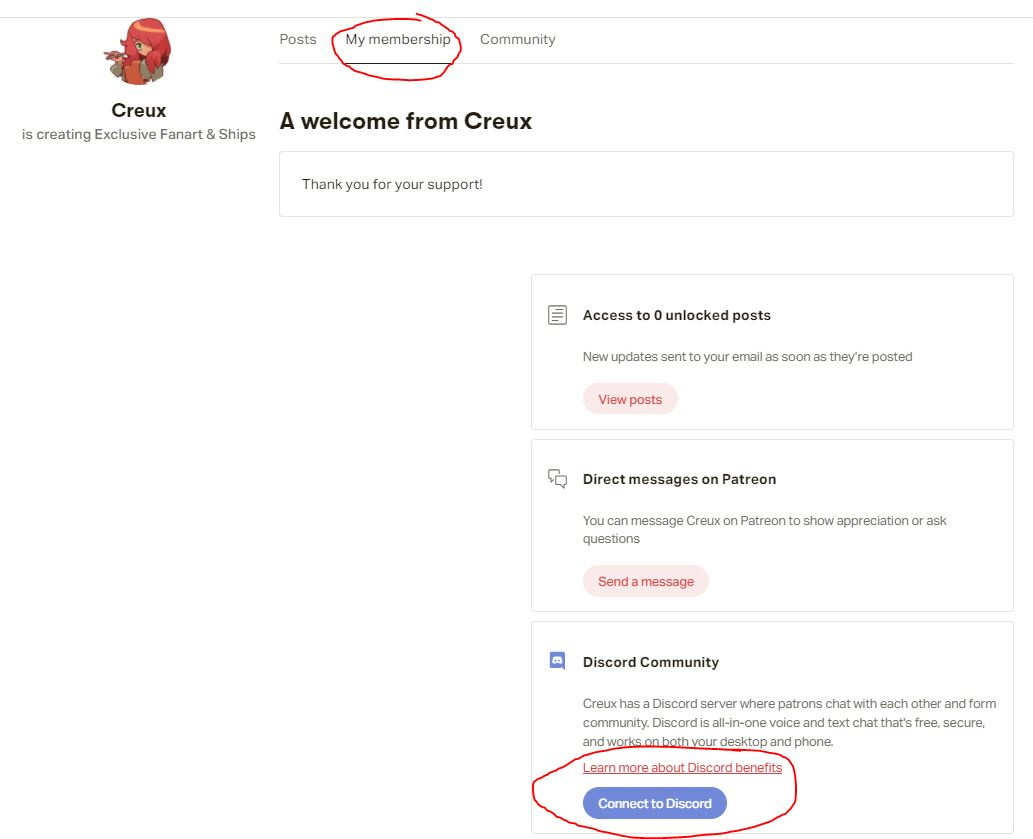Image resolution: width=1033 pixels, height=839 pixels.
Task: Click the Discord logo icon
Action: (x=557, y=661)
